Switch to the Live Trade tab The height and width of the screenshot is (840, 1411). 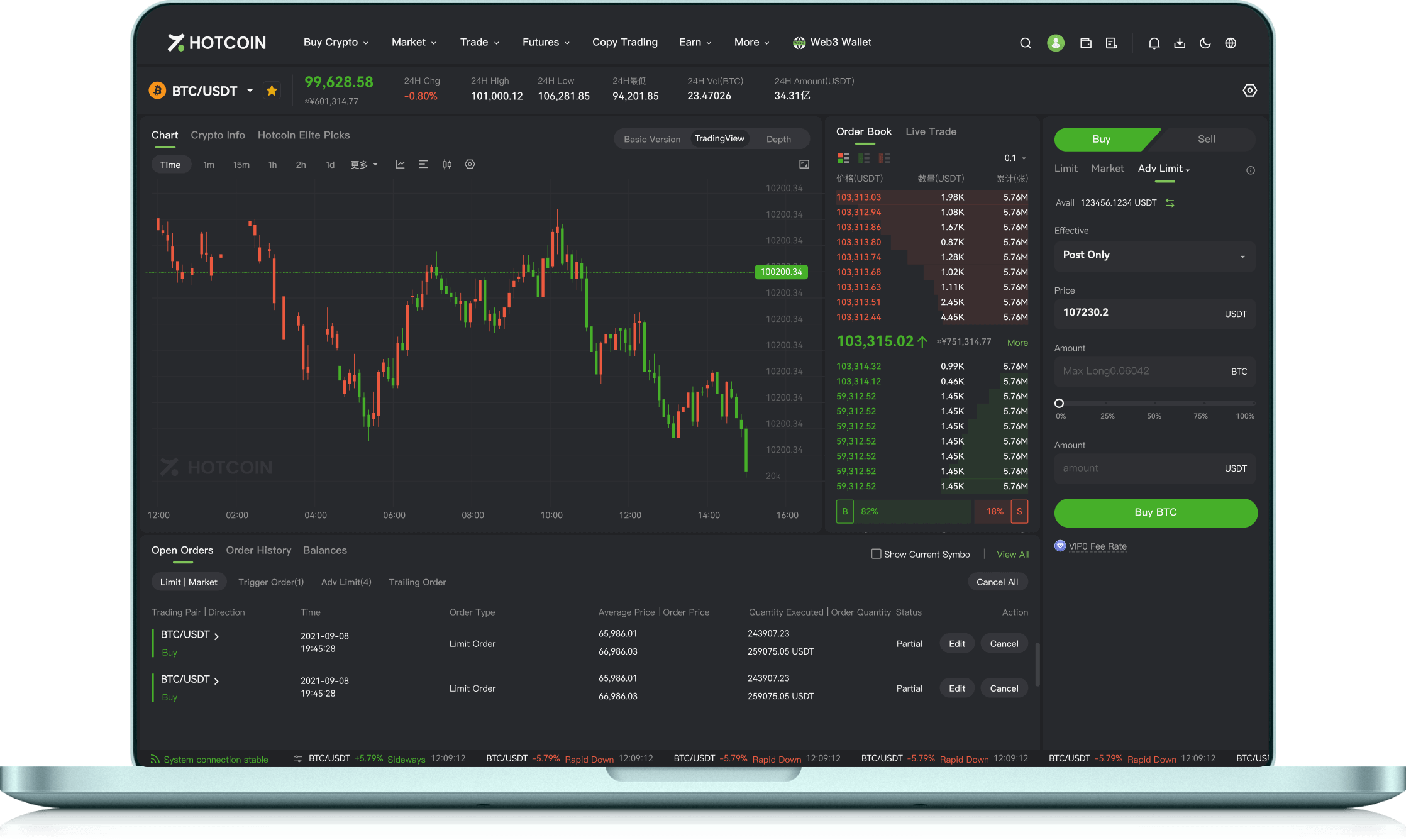click(931, 131)
